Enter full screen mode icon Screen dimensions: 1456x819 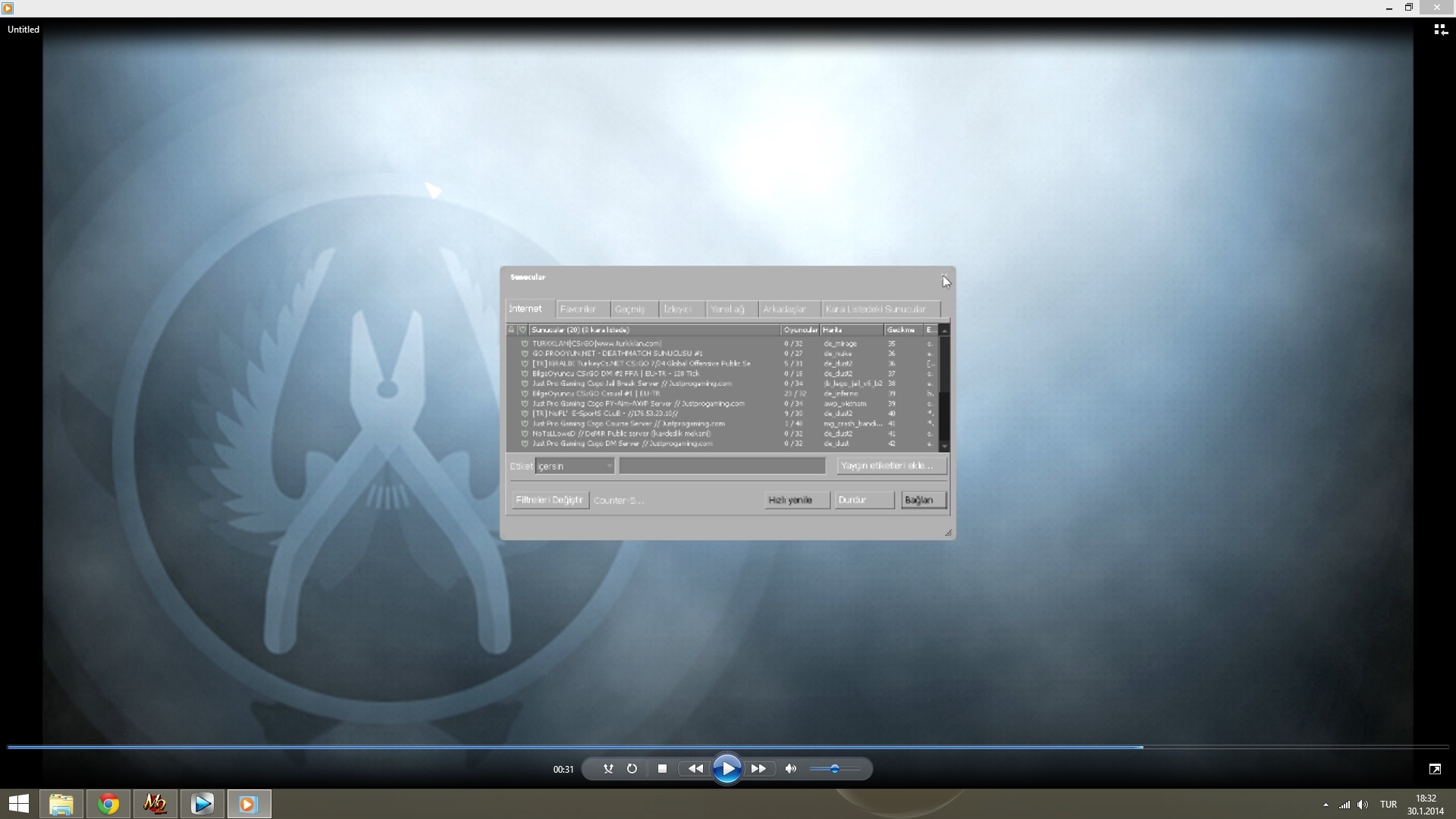click(x=1435, y=769)
